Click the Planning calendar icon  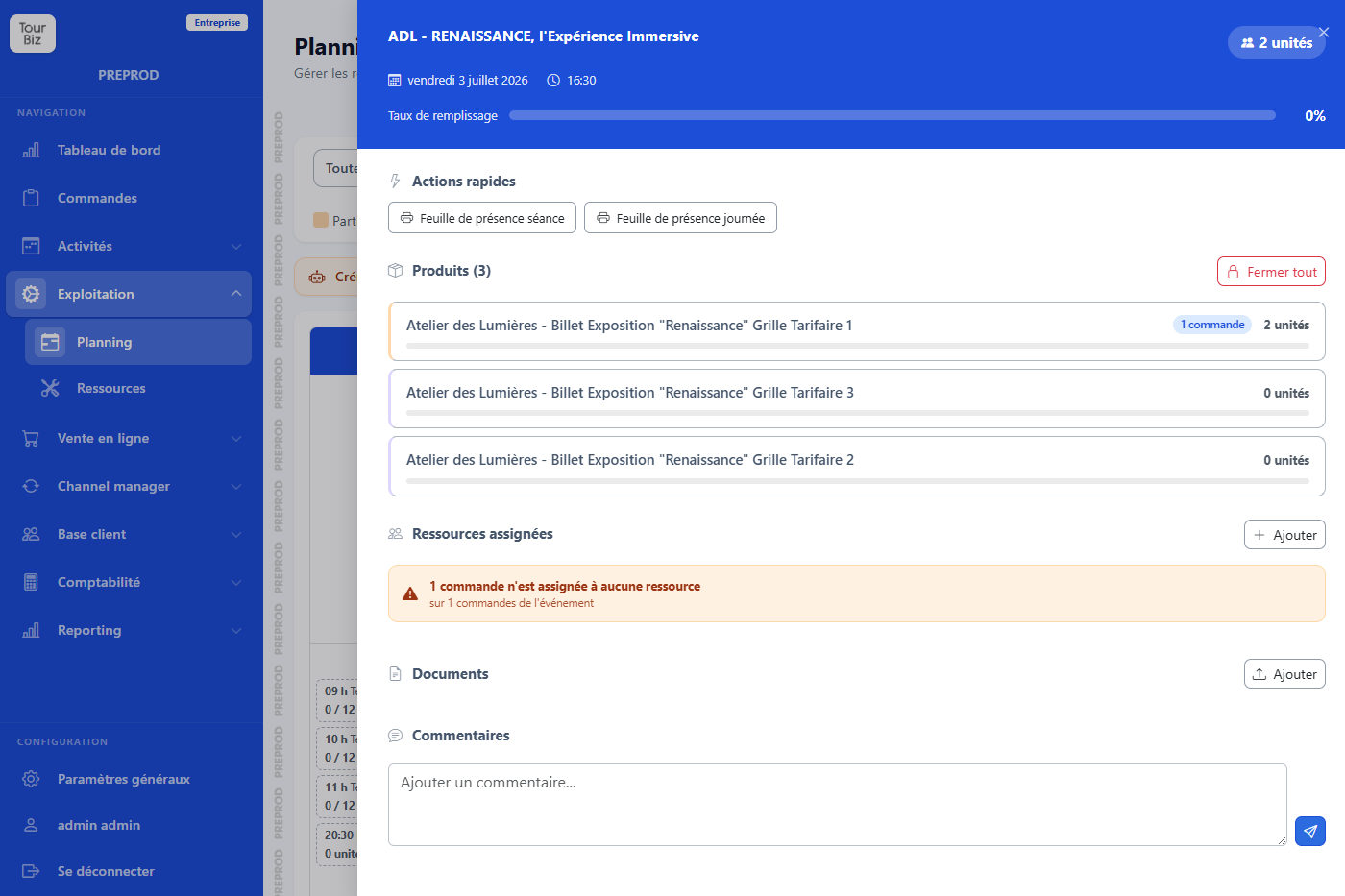coord(50,342)
